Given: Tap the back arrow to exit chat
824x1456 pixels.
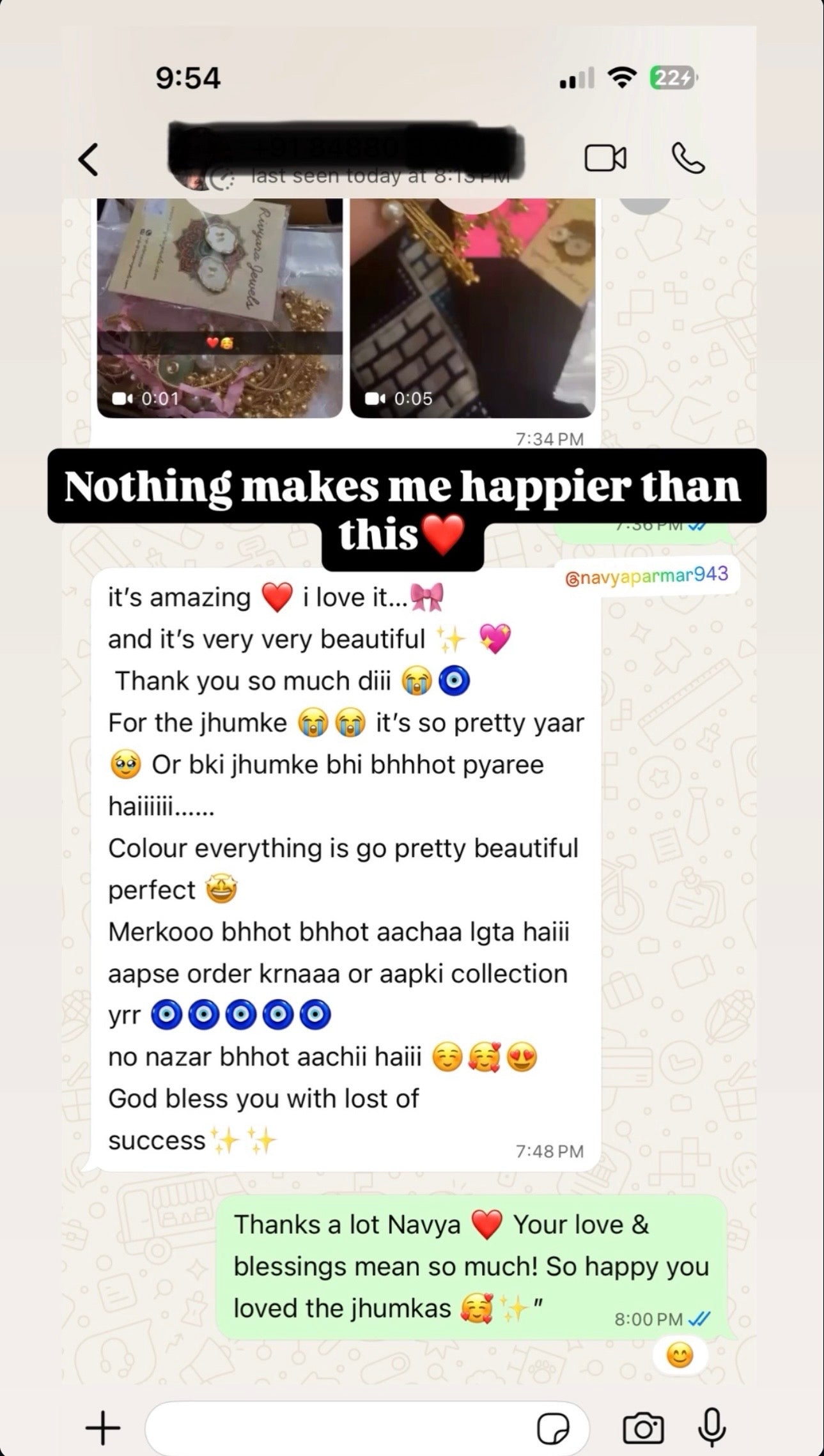Looking at the screenshot, I should (88, 159).
